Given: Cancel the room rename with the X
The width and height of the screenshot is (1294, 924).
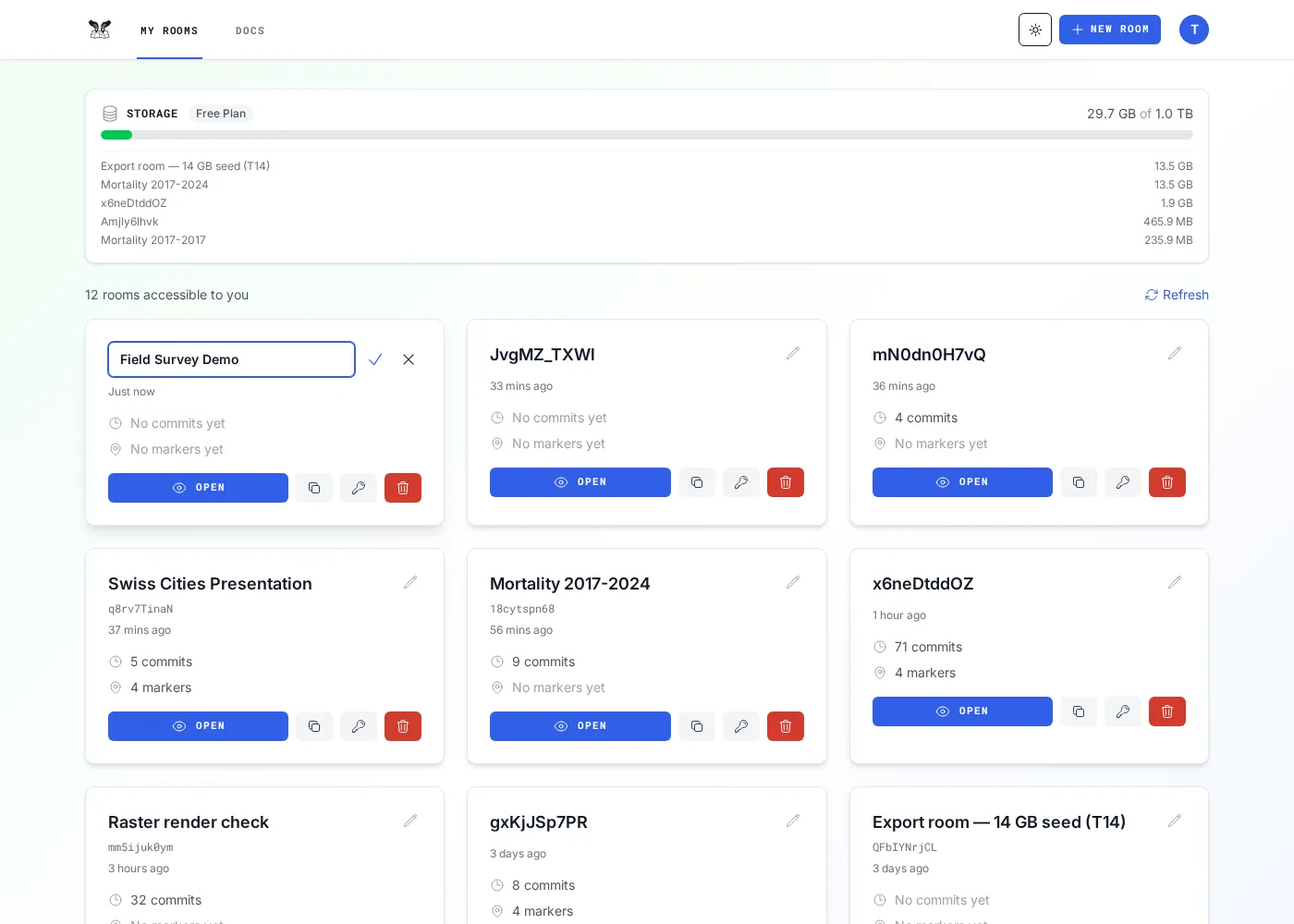Looking at the screenshot, I should point(409,359).
